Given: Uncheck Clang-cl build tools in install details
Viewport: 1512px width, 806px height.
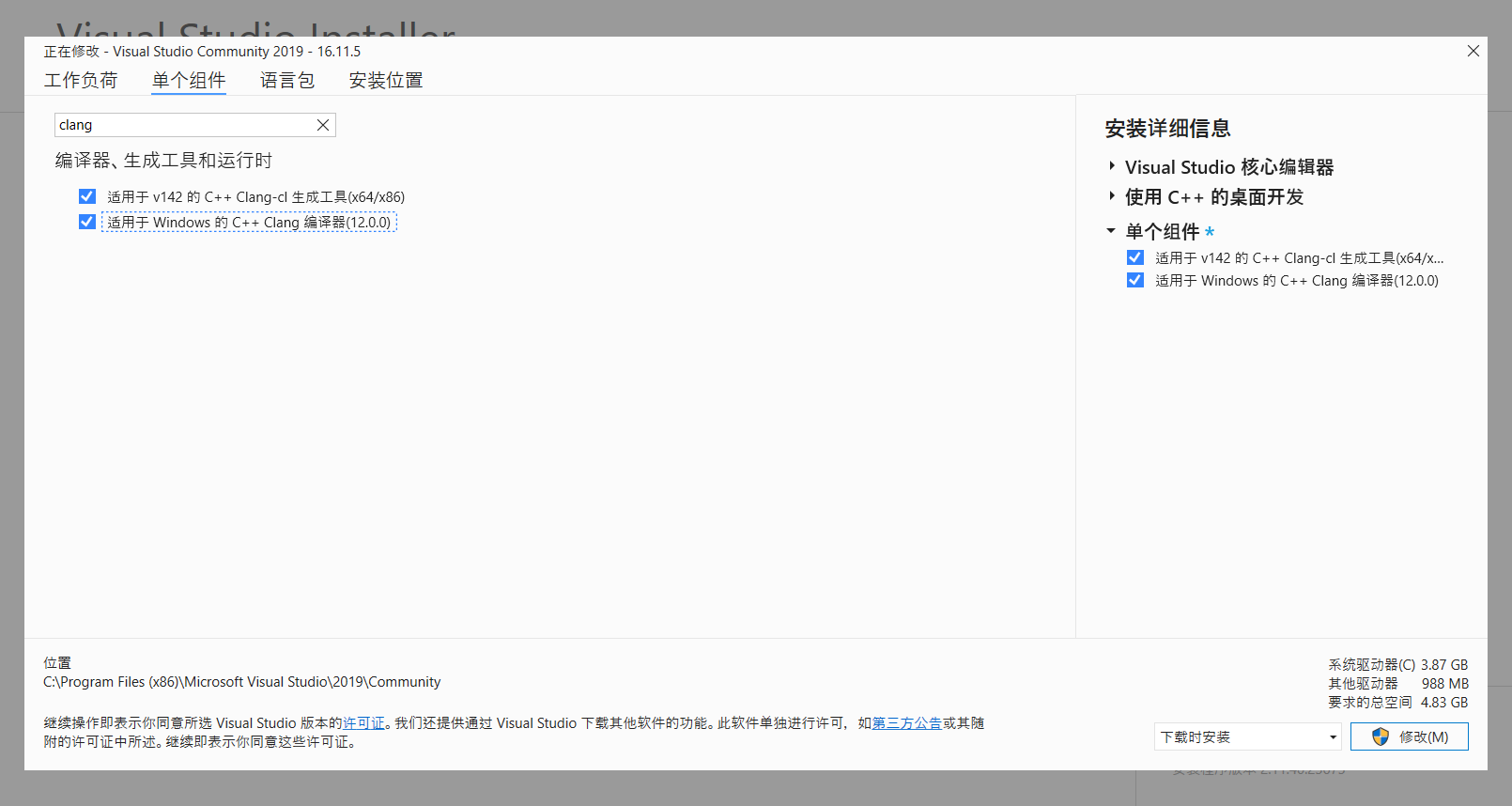Looking at the screenshot, I should (1135, 257).
